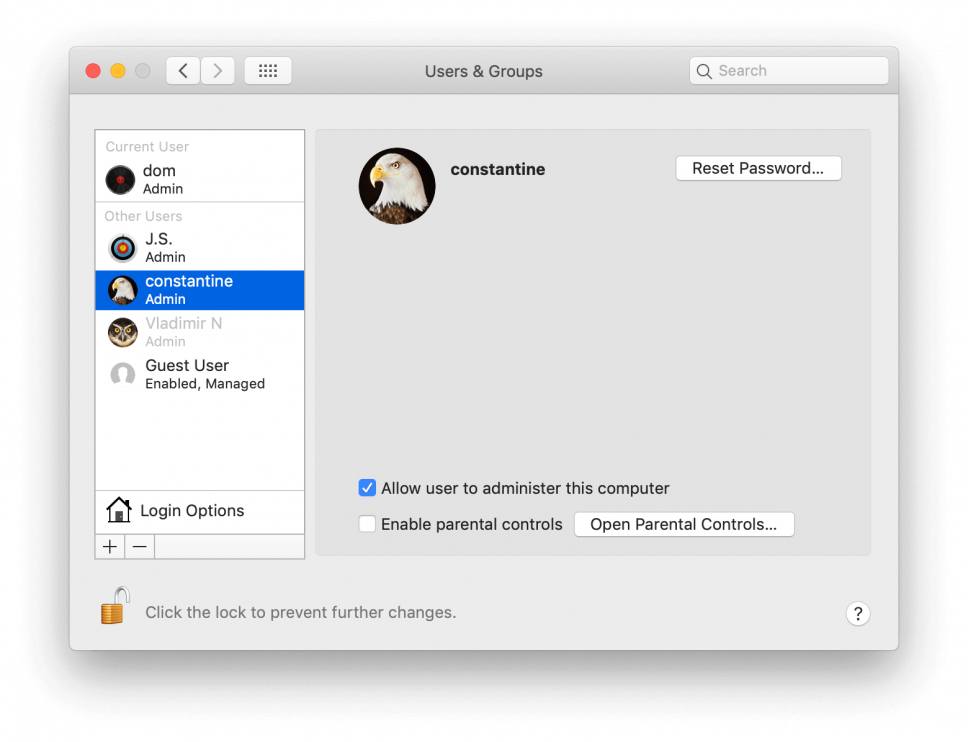This screenshot has width=968, height=742.
Task: Open Login Options via the house icon
Action: point(118,510)
